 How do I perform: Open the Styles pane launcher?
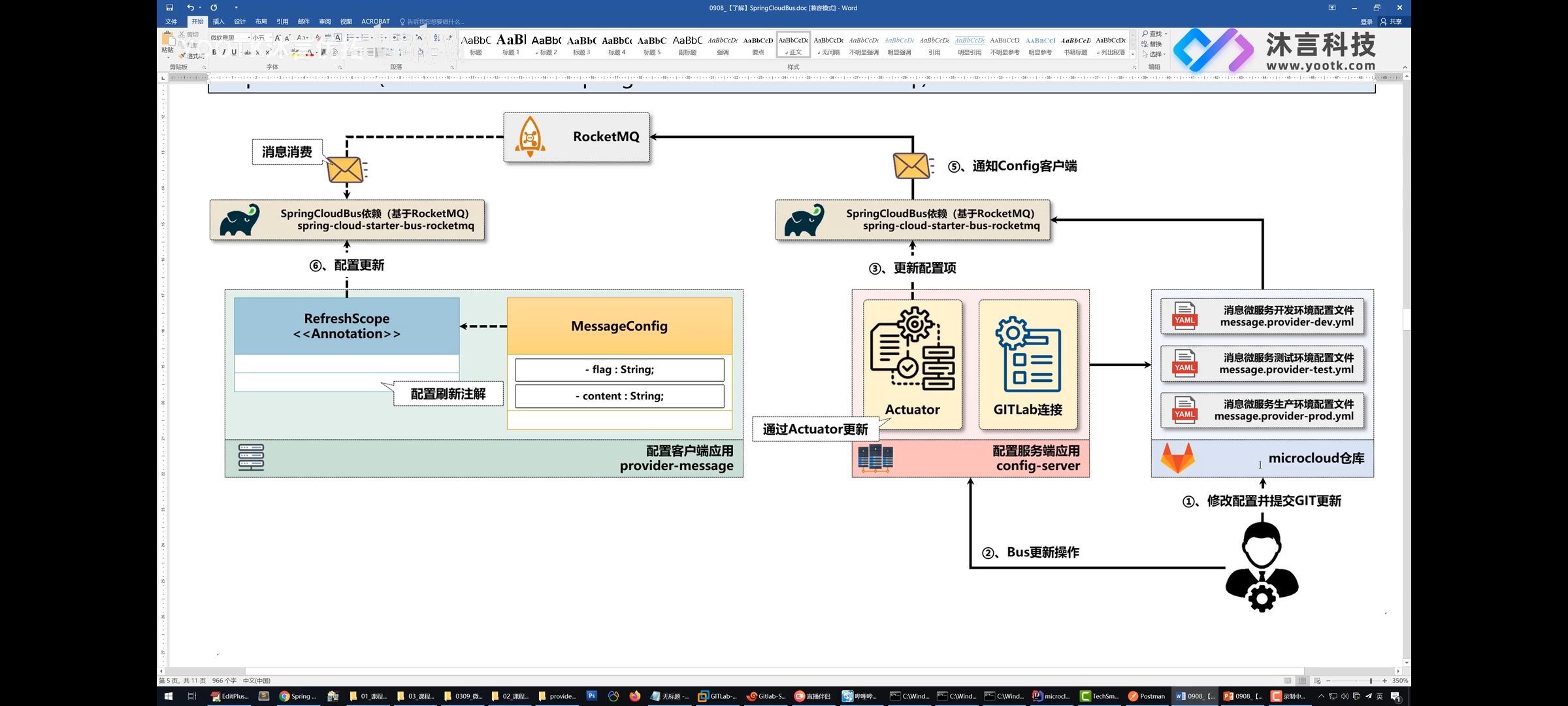1134,67
